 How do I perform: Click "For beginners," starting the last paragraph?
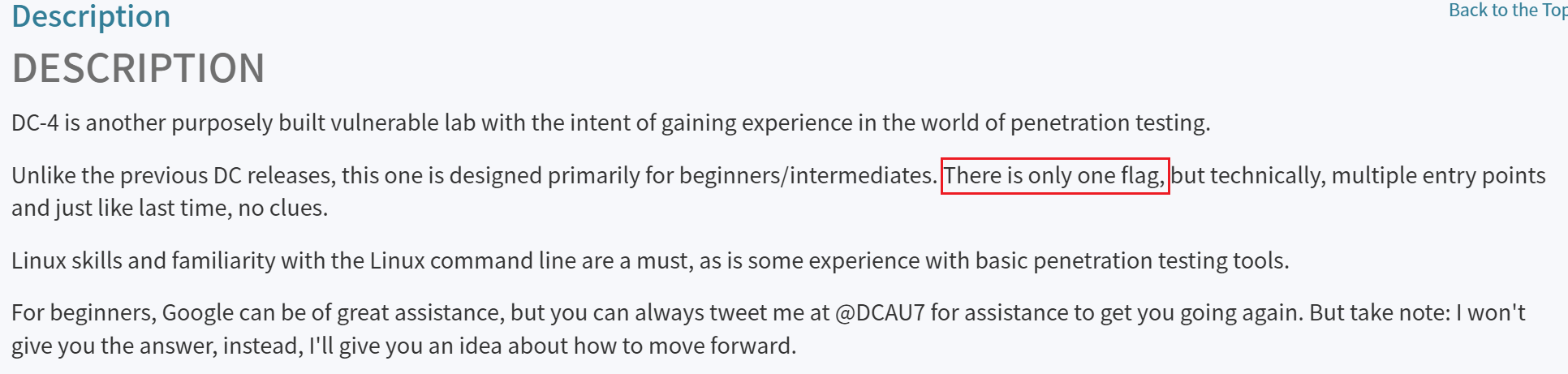pos(84,313)
